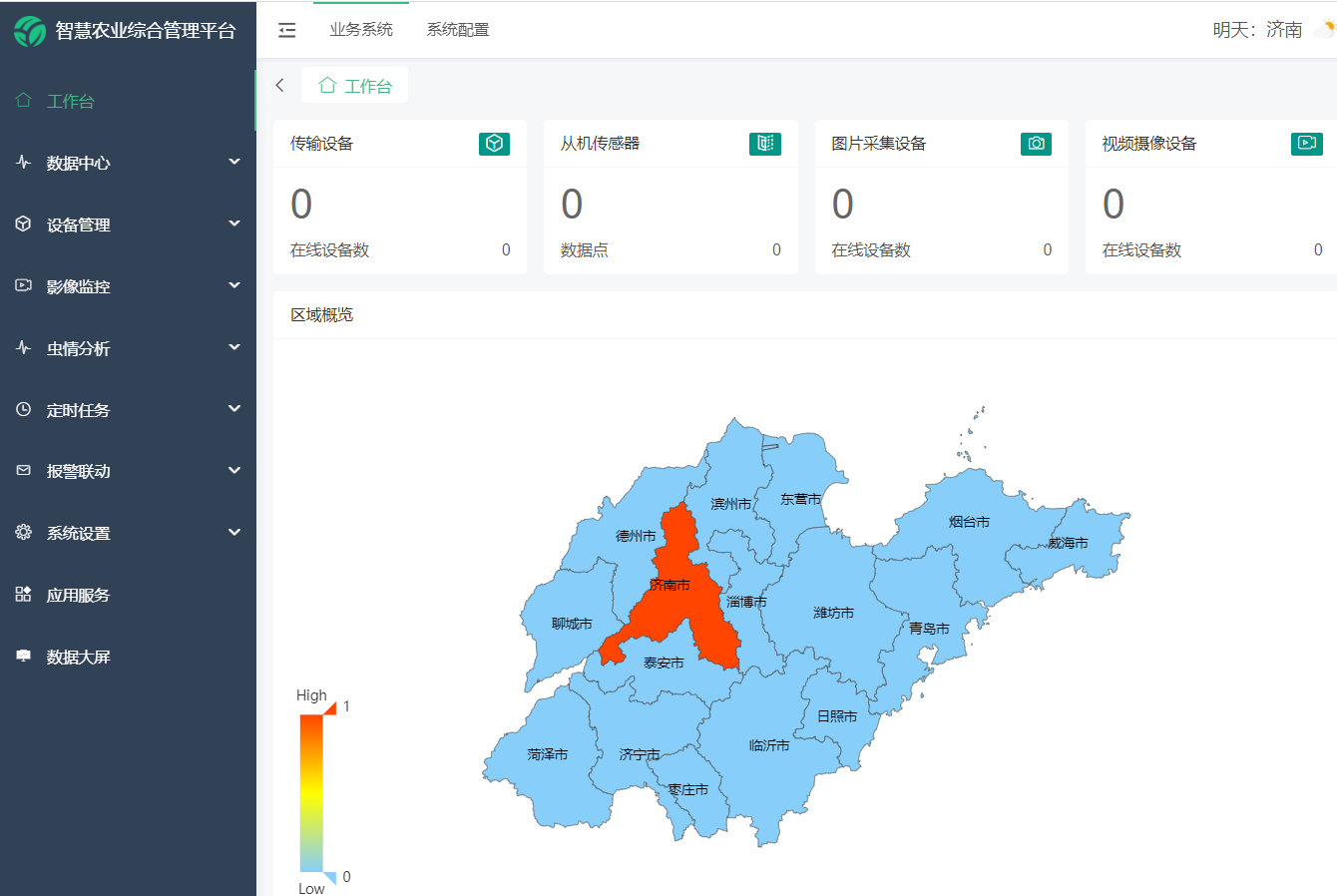Screen dimensions: 1337x896
Task: Expand the 定时任务 menu chevron
Action: 234,409
